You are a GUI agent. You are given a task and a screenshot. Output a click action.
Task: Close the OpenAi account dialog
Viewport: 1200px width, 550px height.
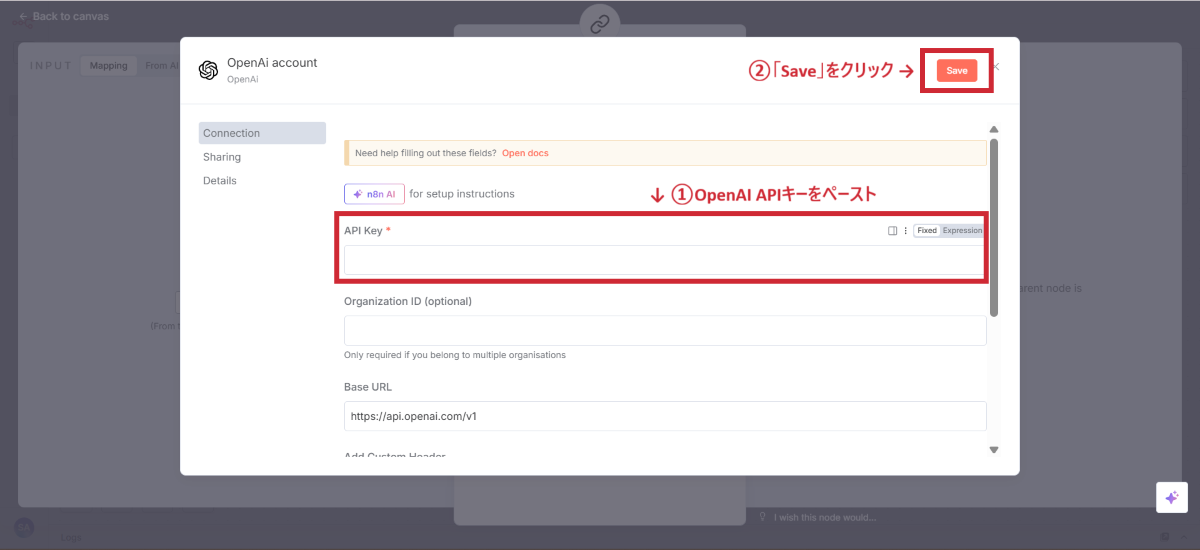996,67
